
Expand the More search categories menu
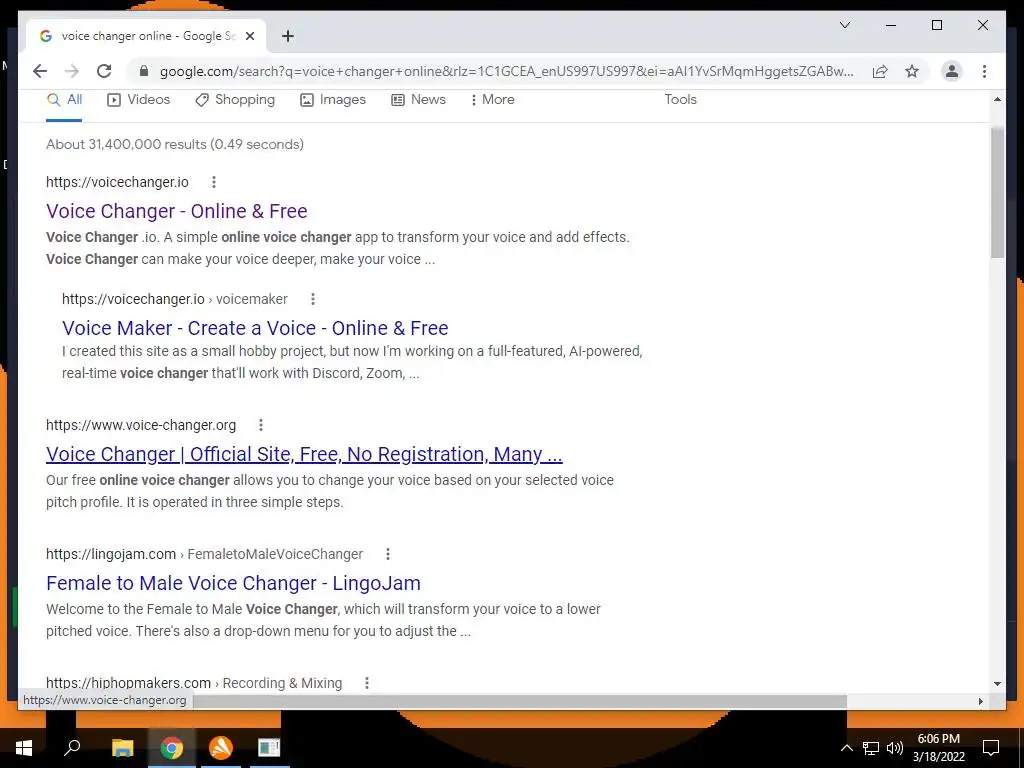(492, 100)
